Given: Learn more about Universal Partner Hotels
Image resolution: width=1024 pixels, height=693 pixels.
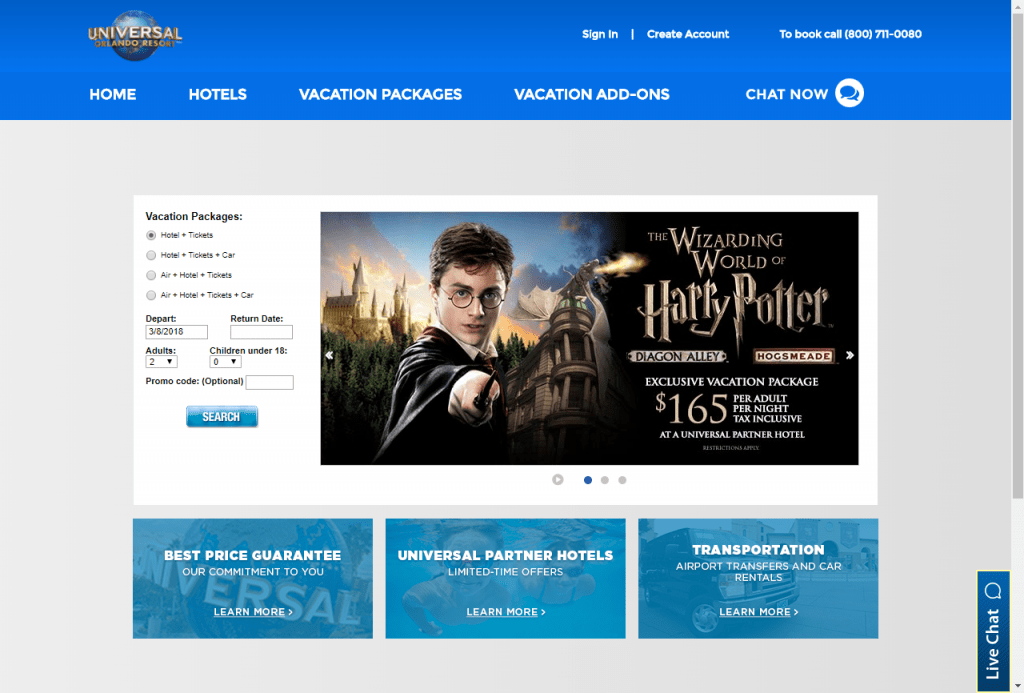Looking at the screenshot, I should (505, 612).
